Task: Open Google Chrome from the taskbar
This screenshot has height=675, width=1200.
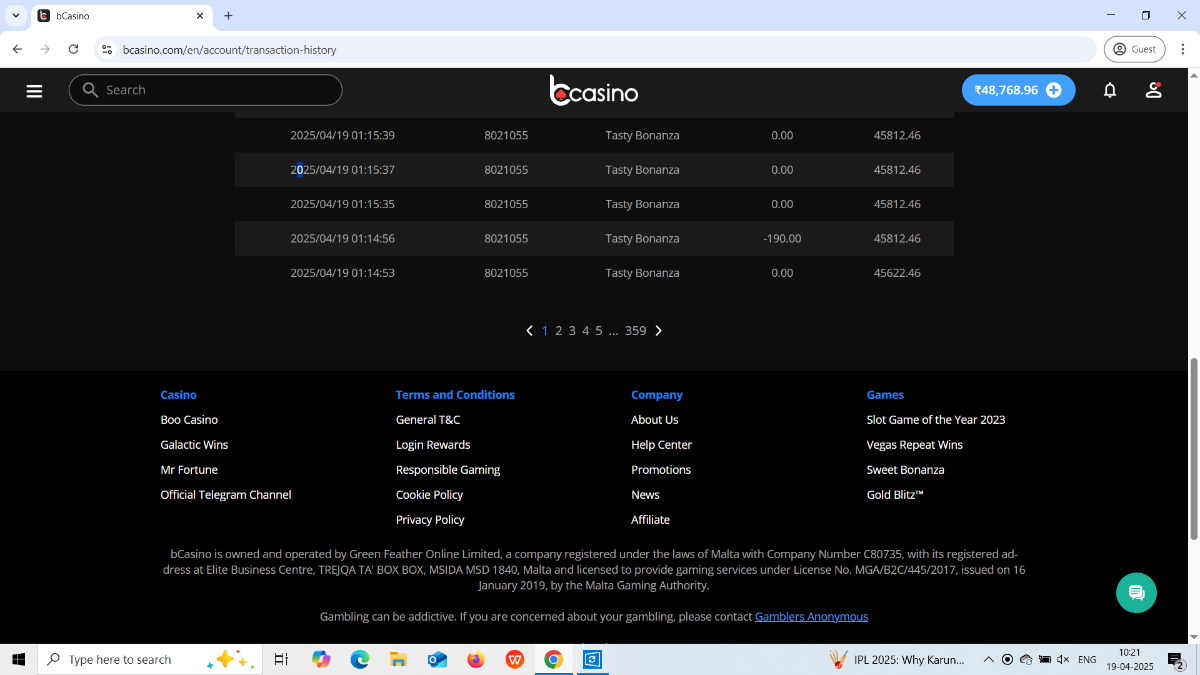Action: 553,659
